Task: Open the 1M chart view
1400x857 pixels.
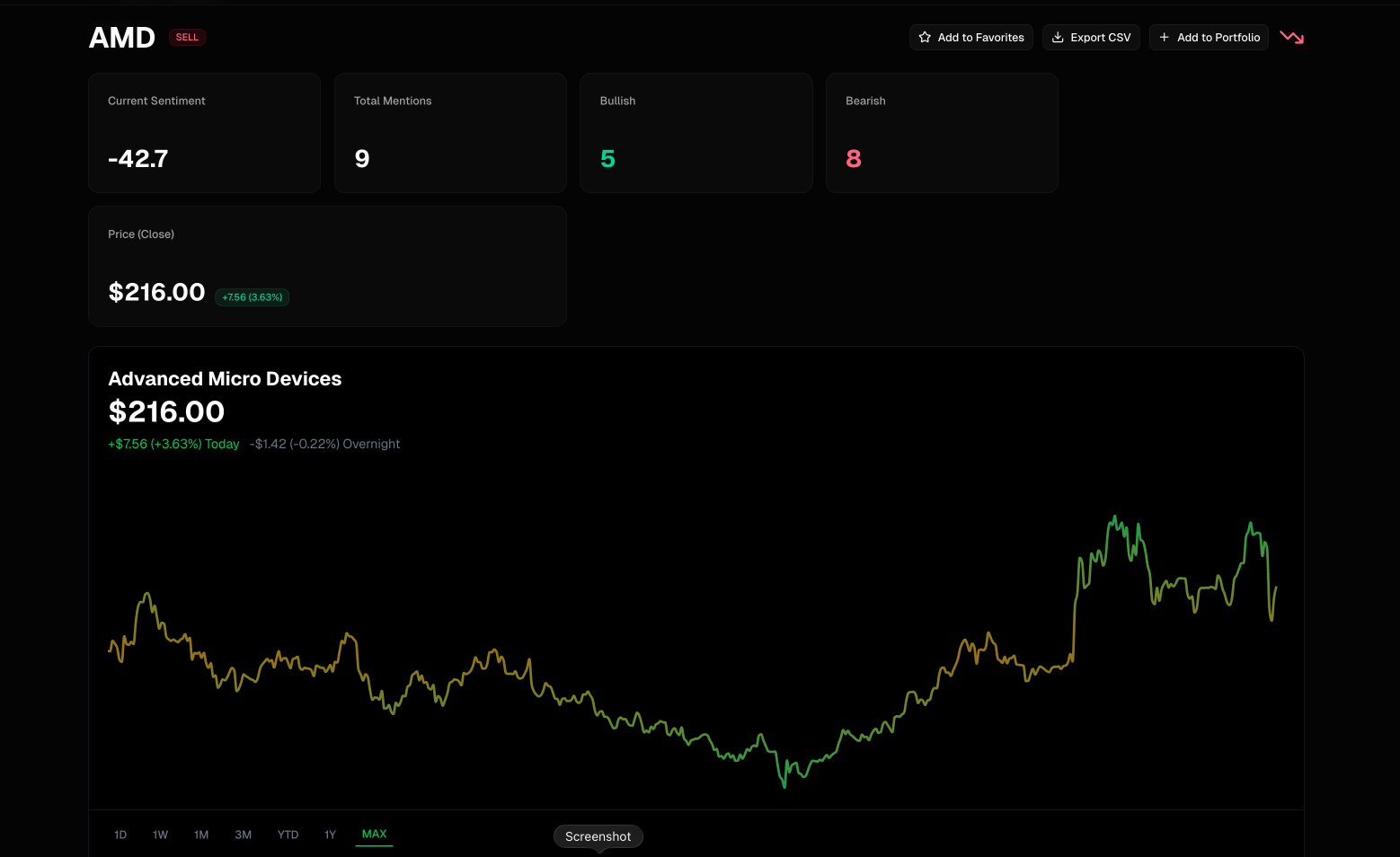Action: pos(201,835)
